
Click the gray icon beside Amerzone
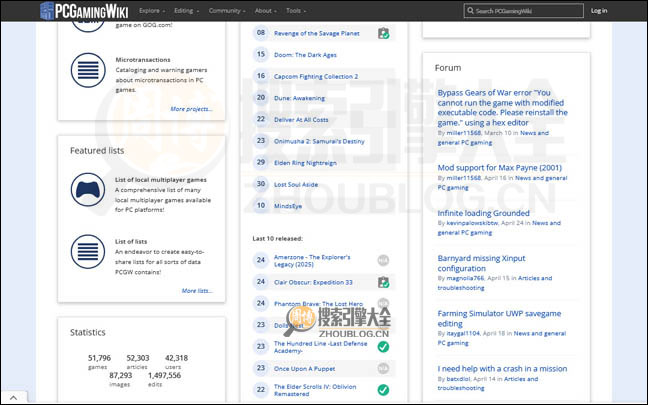383,260
